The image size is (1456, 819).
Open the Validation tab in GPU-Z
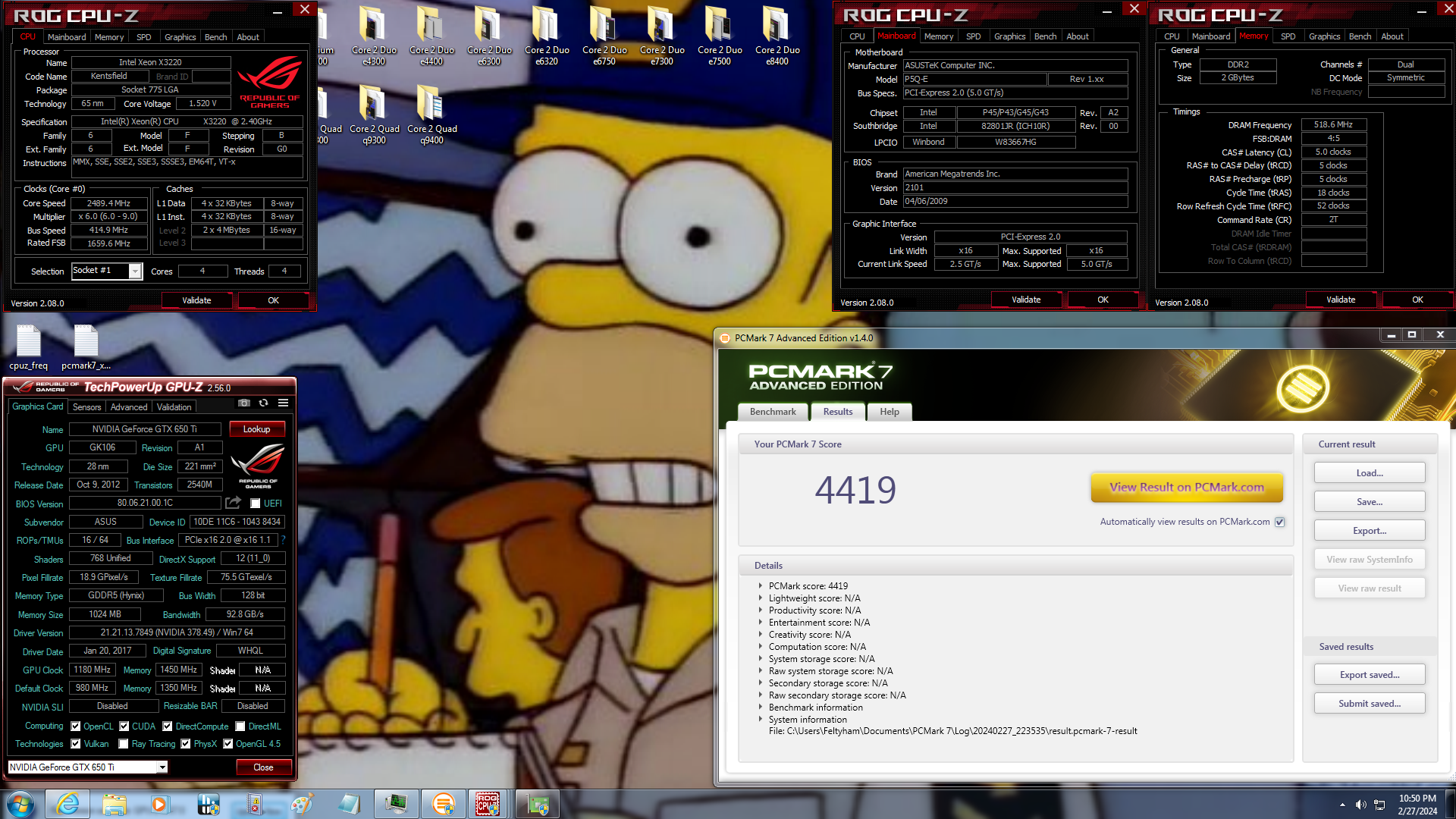point(174,407)
